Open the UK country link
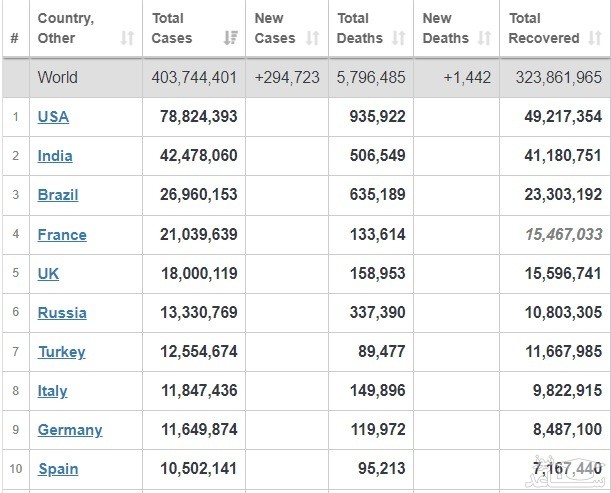This screenshot has height=493, width=611. tap(48, 274)
